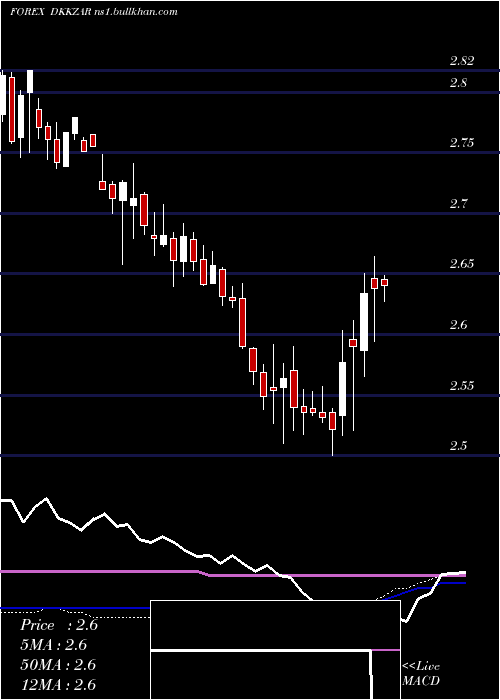Click the 2.7 price axis label

pos(458,204)
